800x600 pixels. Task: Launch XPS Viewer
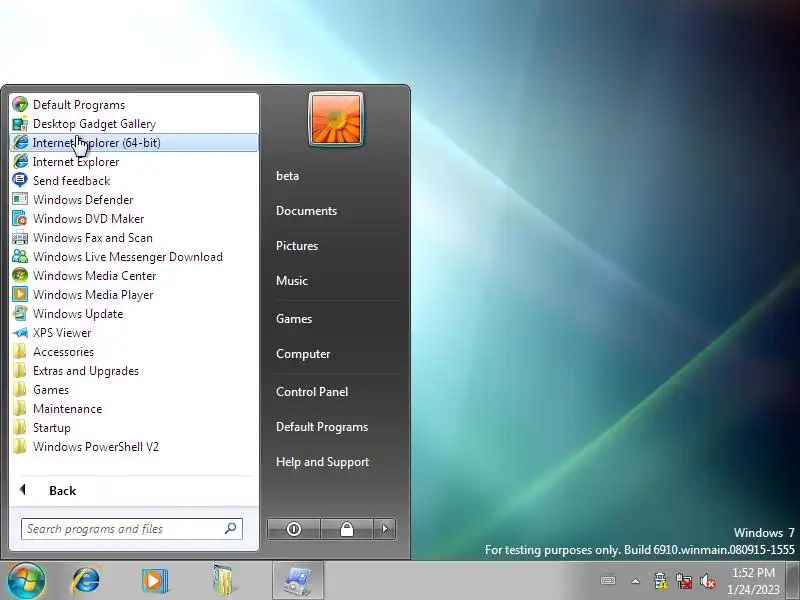tap(134, 333)
